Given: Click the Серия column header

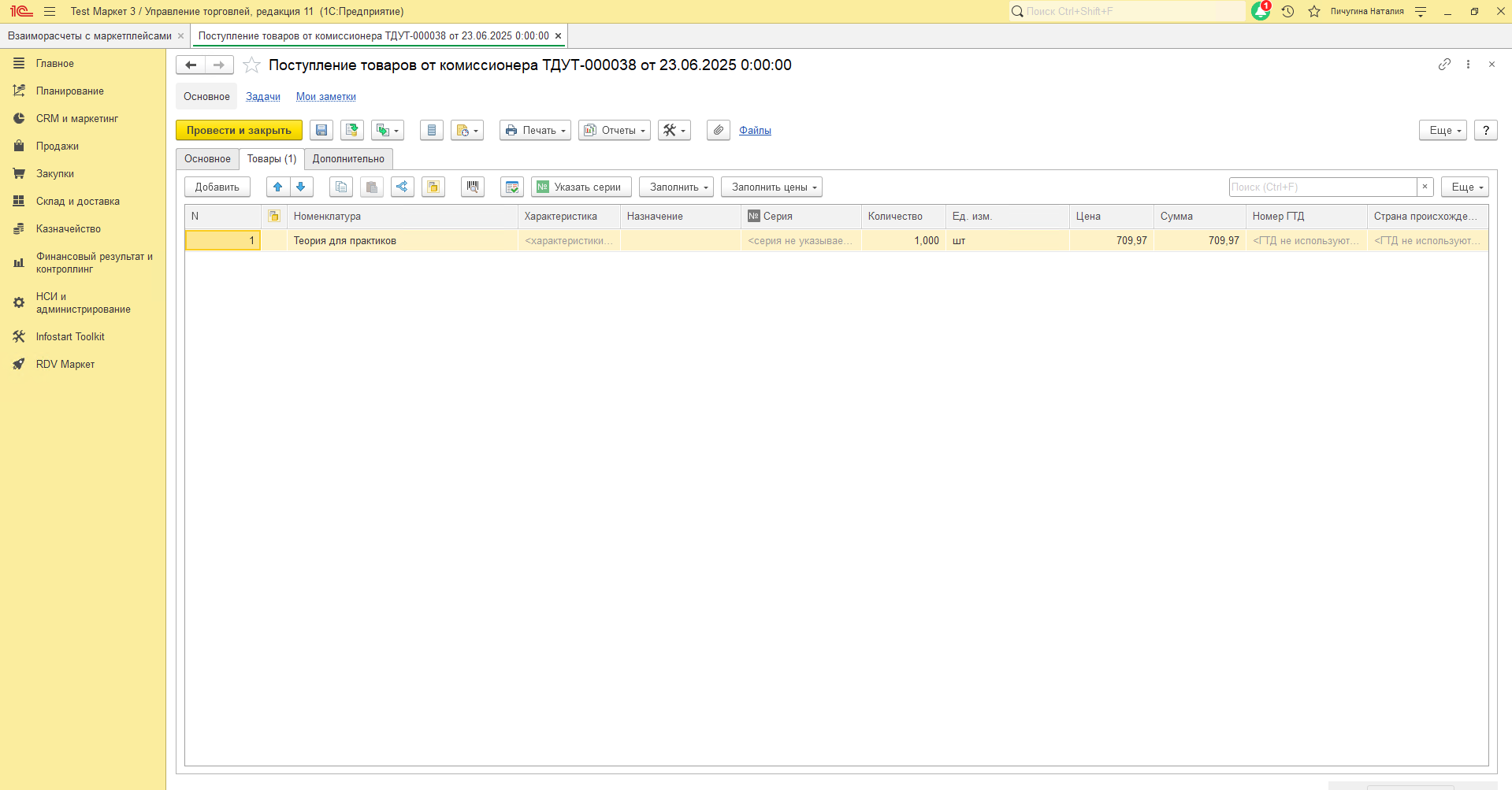Looking at the screenshot, I should 801,216.
